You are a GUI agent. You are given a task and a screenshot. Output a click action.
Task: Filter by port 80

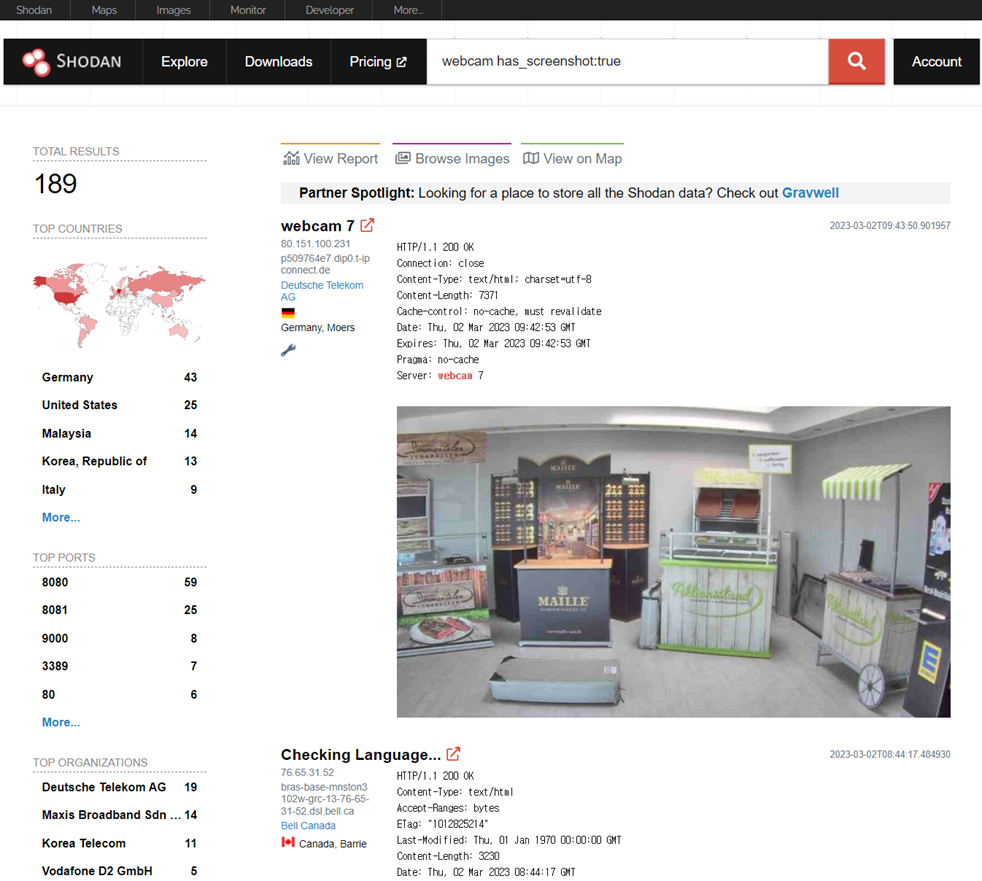coord(119,694)
